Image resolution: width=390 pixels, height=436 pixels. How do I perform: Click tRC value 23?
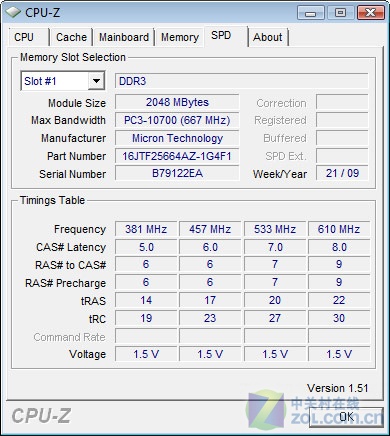pyautogui.click(x=210, y=318)
